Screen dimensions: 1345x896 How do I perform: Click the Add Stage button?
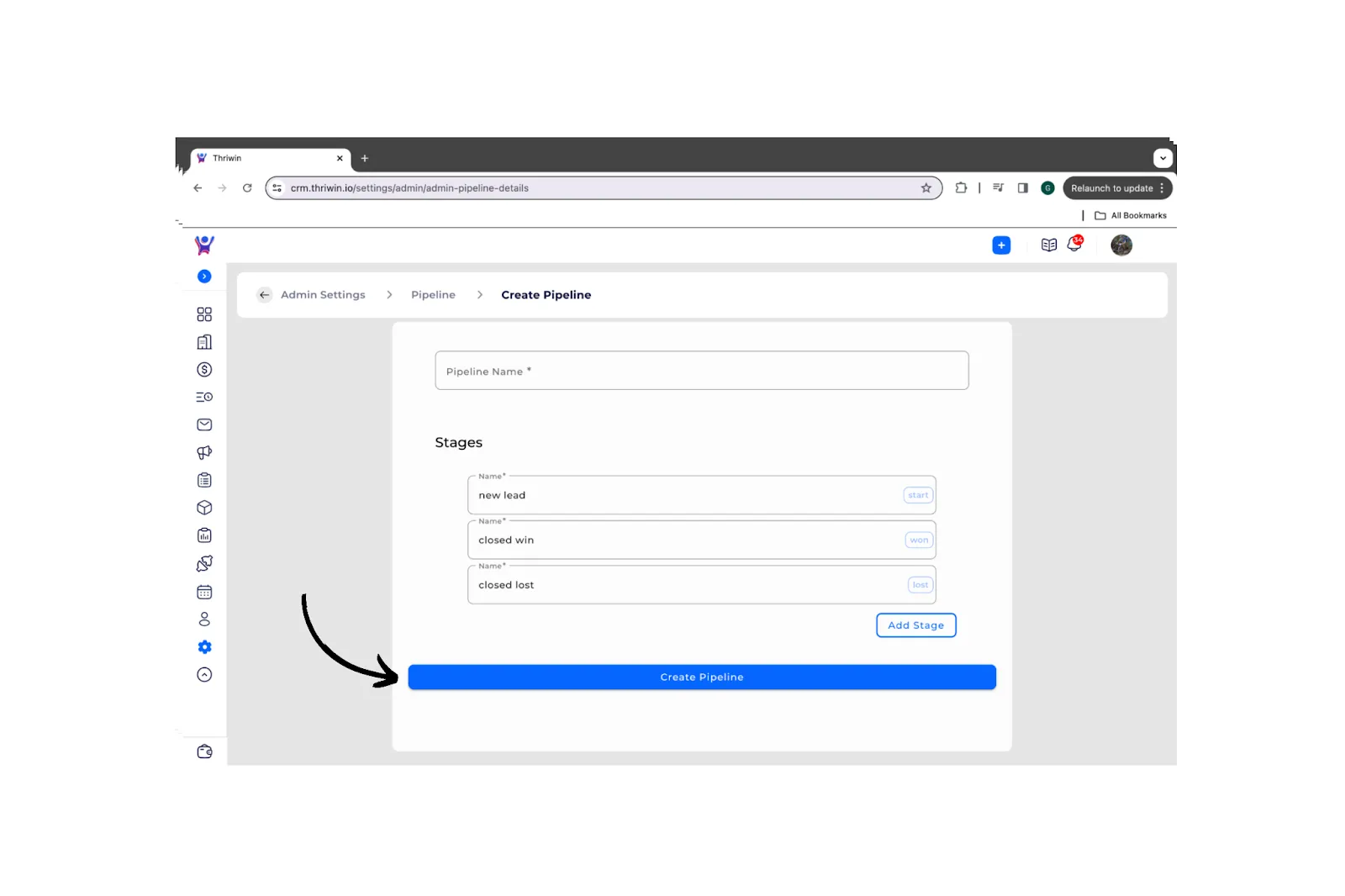(916, 625)
